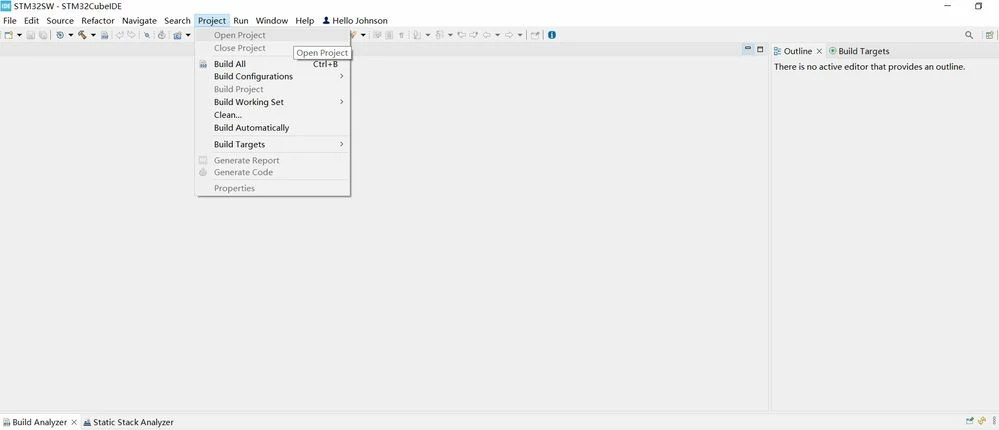Minimize the editor area with the minimize icon
The height and width of the screenshot is (430, 999).
749,49
